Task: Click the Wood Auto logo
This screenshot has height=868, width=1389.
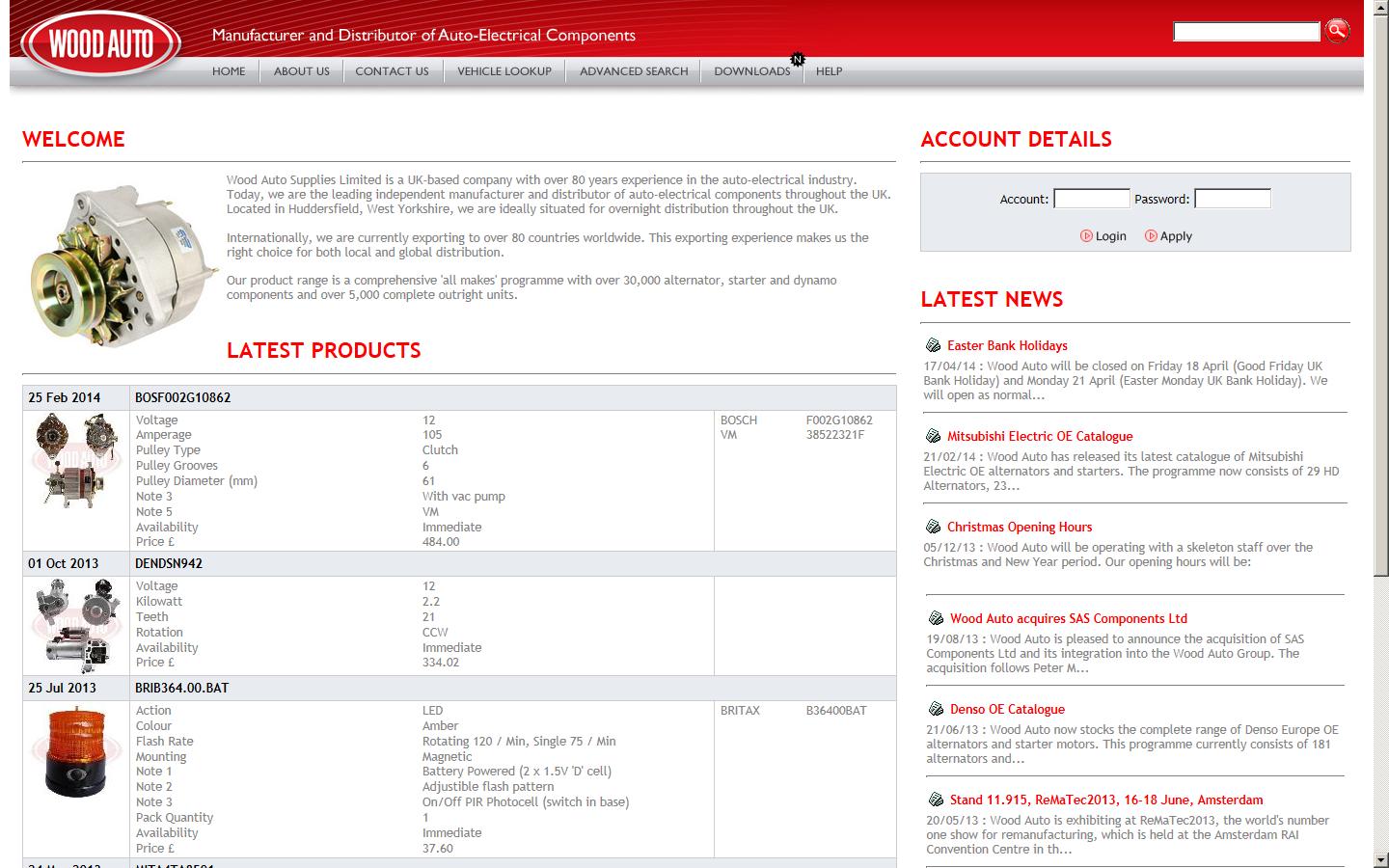Action: click(99, 42)
